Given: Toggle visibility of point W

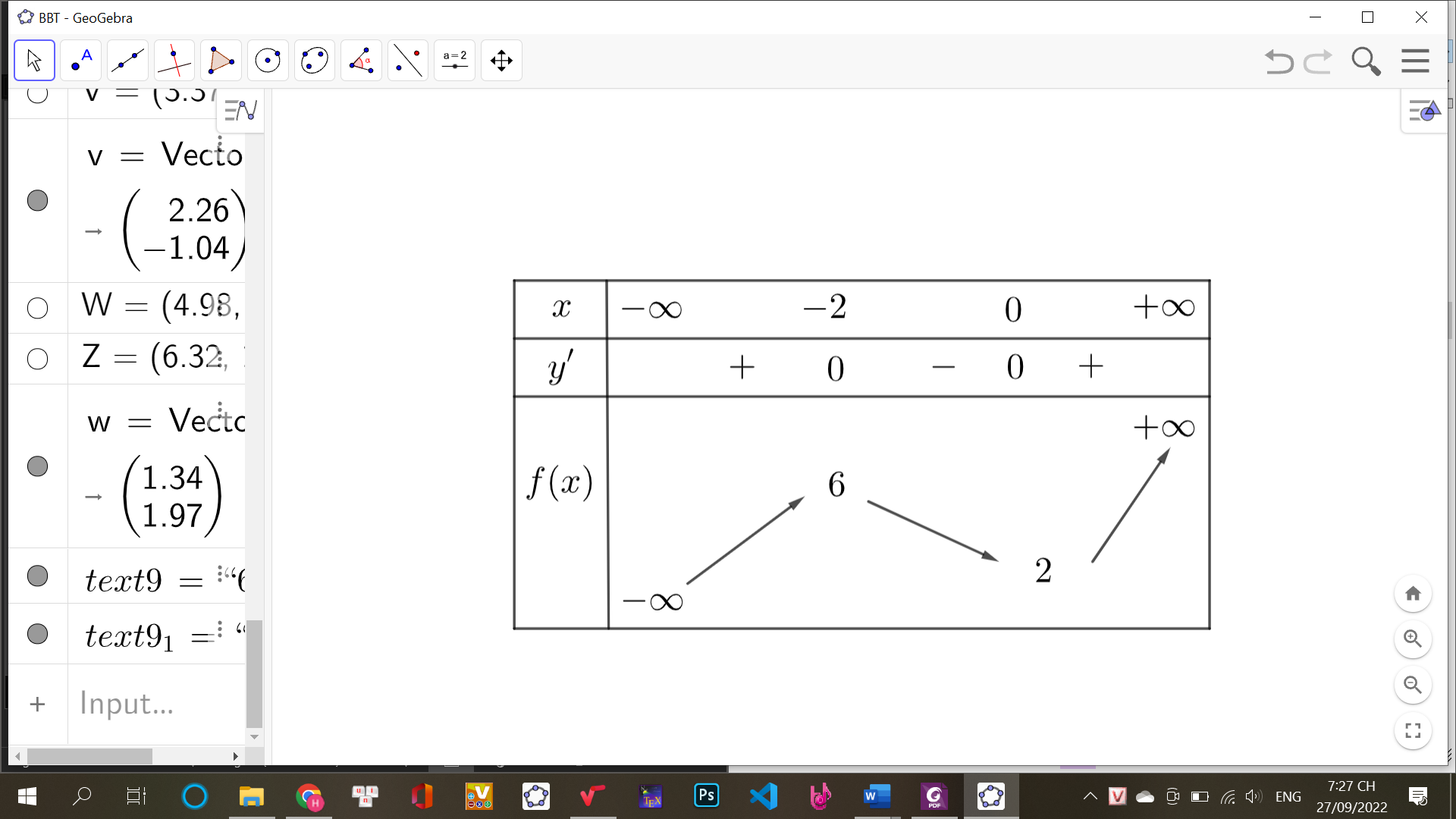Looking at the screenshot, I should tap(37, 308).
